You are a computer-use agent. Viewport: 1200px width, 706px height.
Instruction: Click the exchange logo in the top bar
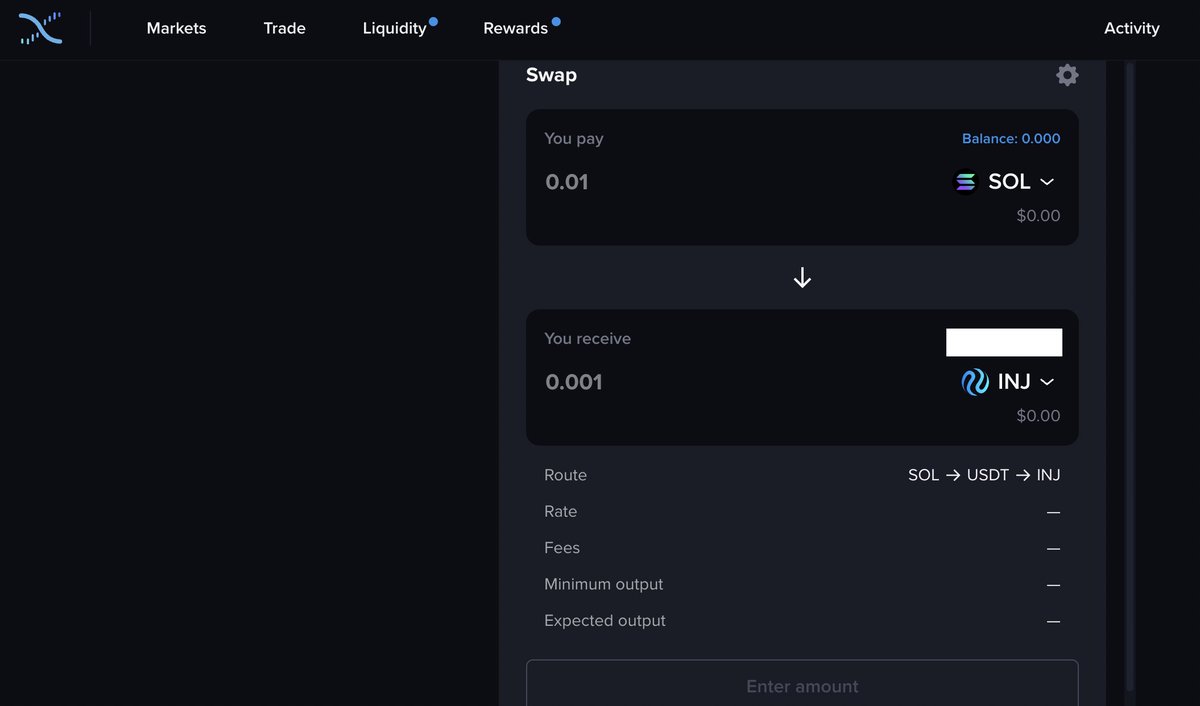[x=40, y=28]
